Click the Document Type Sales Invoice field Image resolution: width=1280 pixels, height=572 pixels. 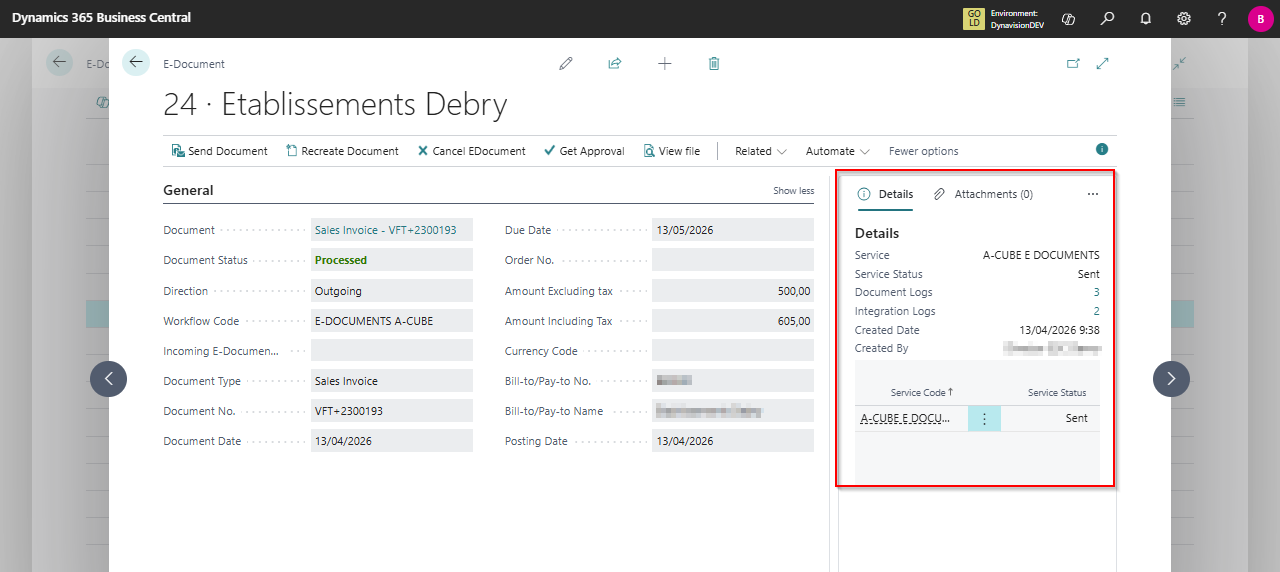(x=392, y=381)
